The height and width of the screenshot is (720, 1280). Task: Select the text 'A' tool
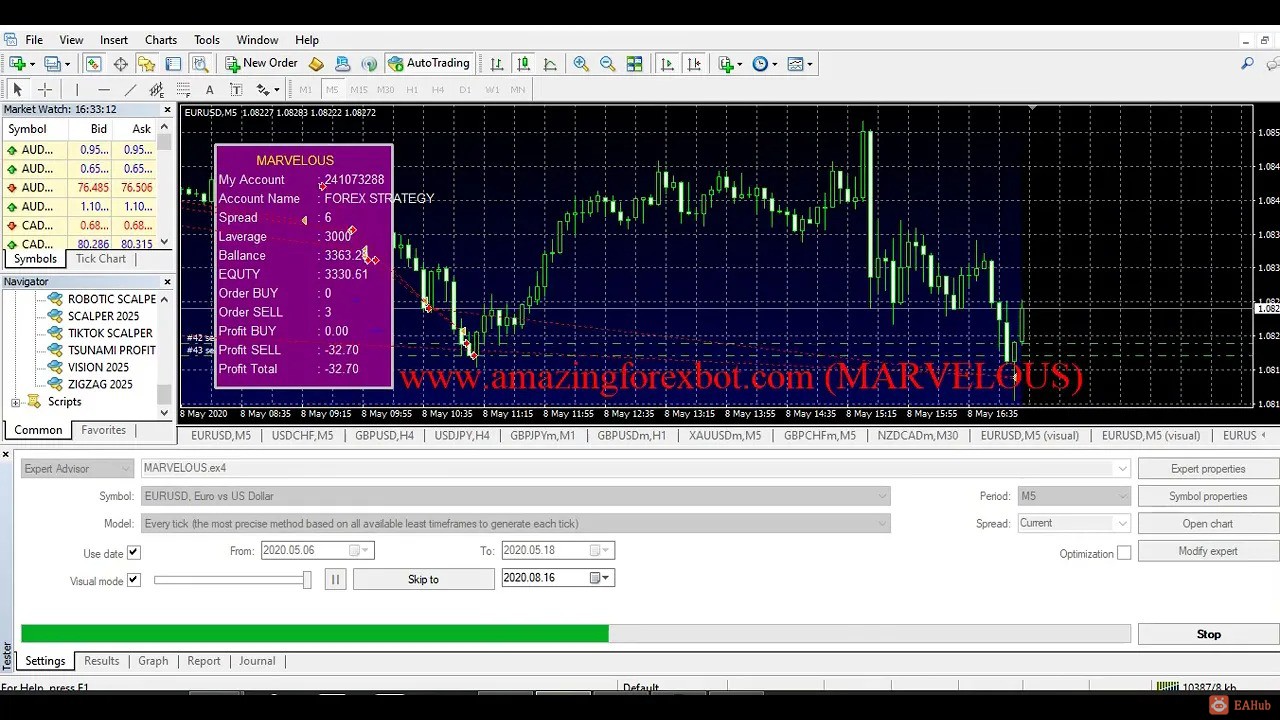coord(210,90)
